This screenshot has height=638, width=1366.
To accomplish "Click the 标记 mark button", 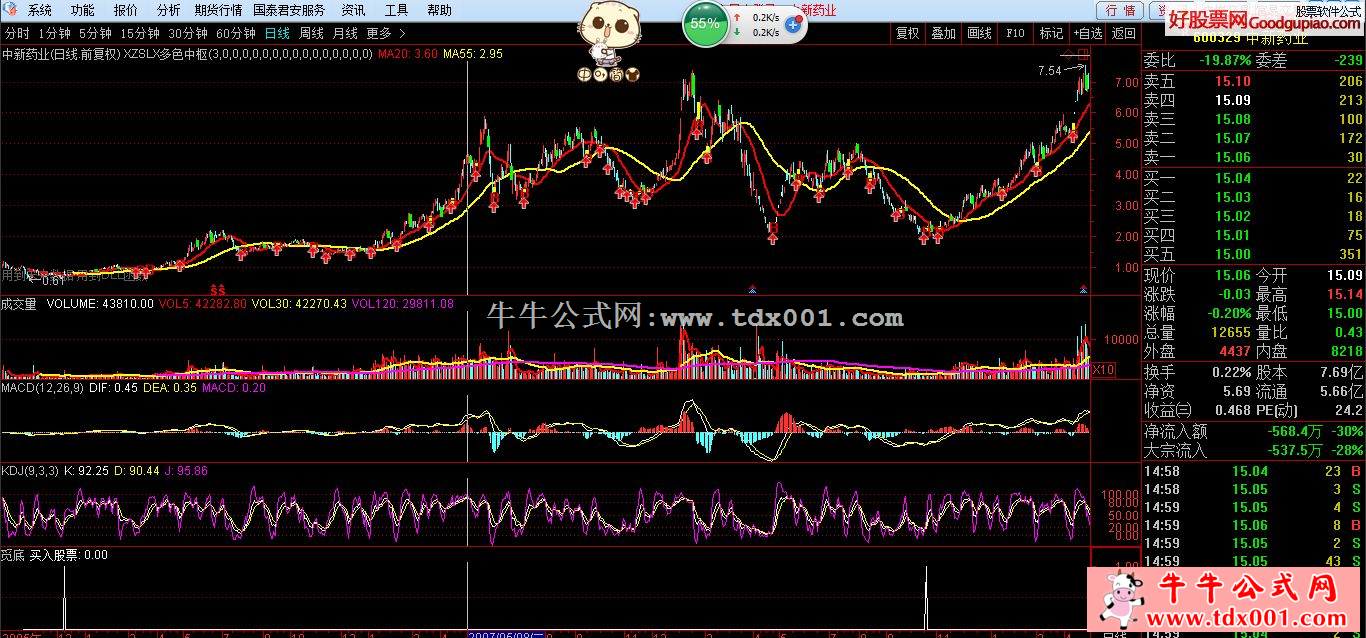I will (x=1051, y=33).
